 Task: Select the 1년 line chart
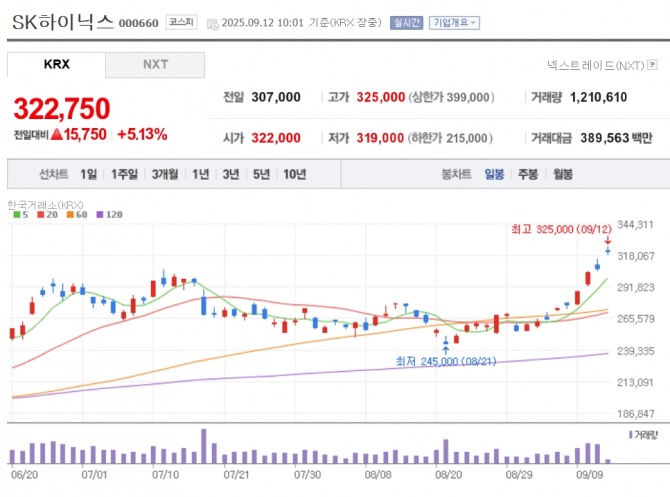[200, 174]
